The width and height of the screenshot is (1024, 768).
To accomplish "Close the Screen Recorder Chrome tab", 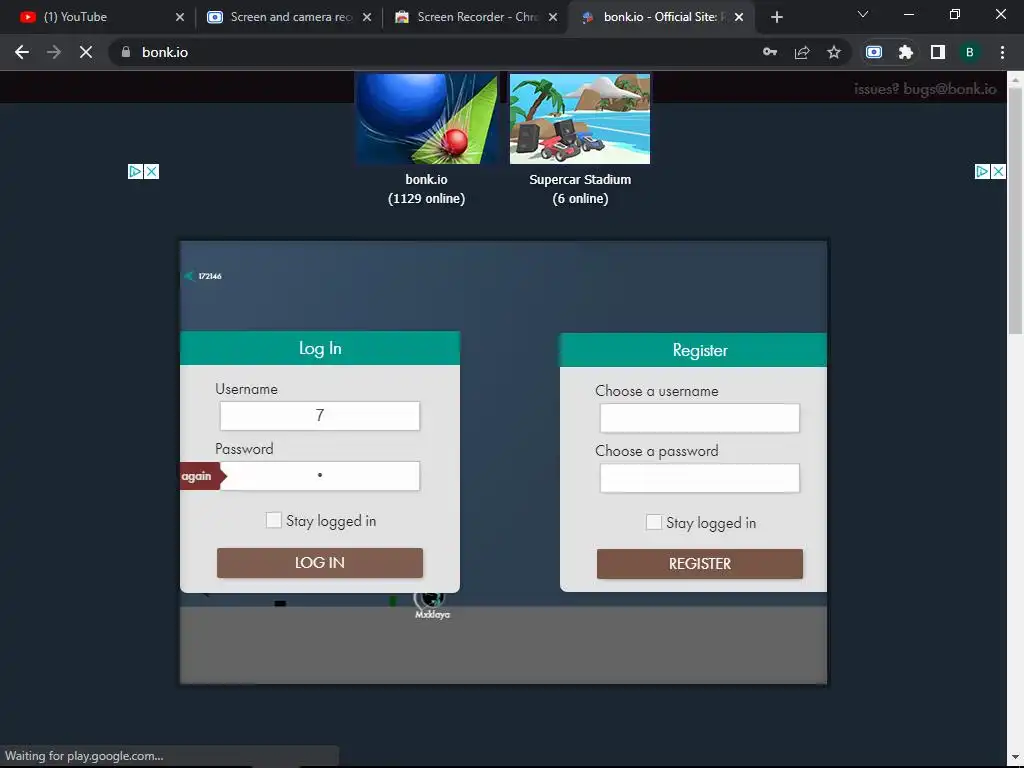I will 553,17.
